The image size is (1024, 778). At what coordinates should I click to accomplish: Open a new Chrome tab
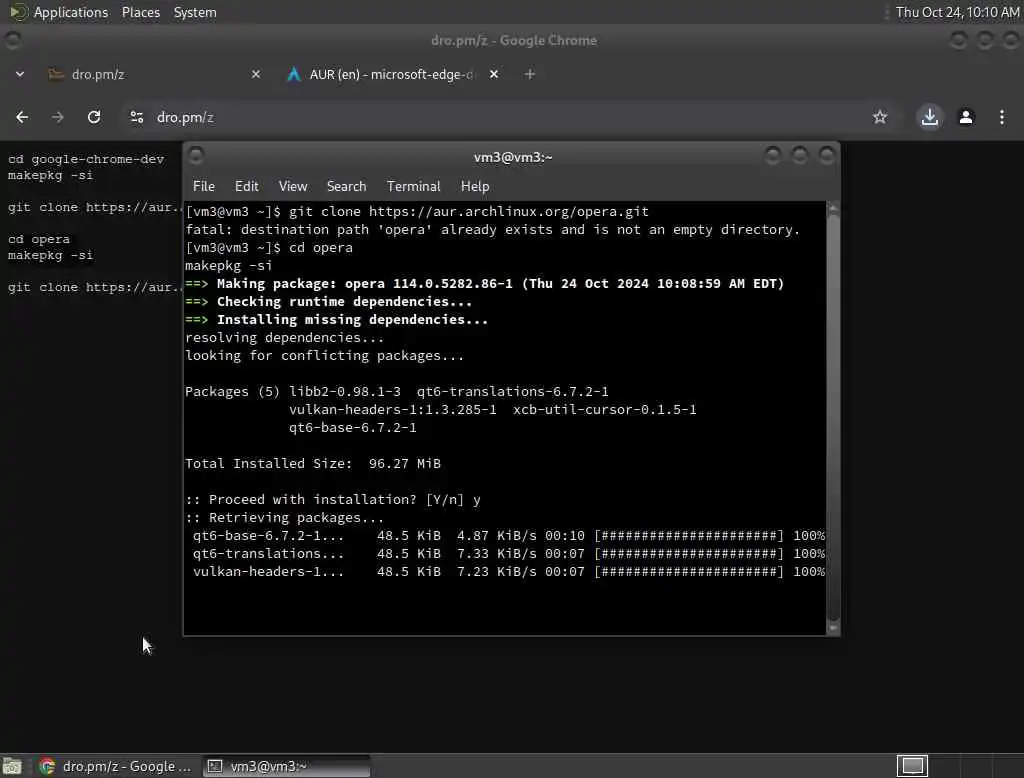point(530,74)
